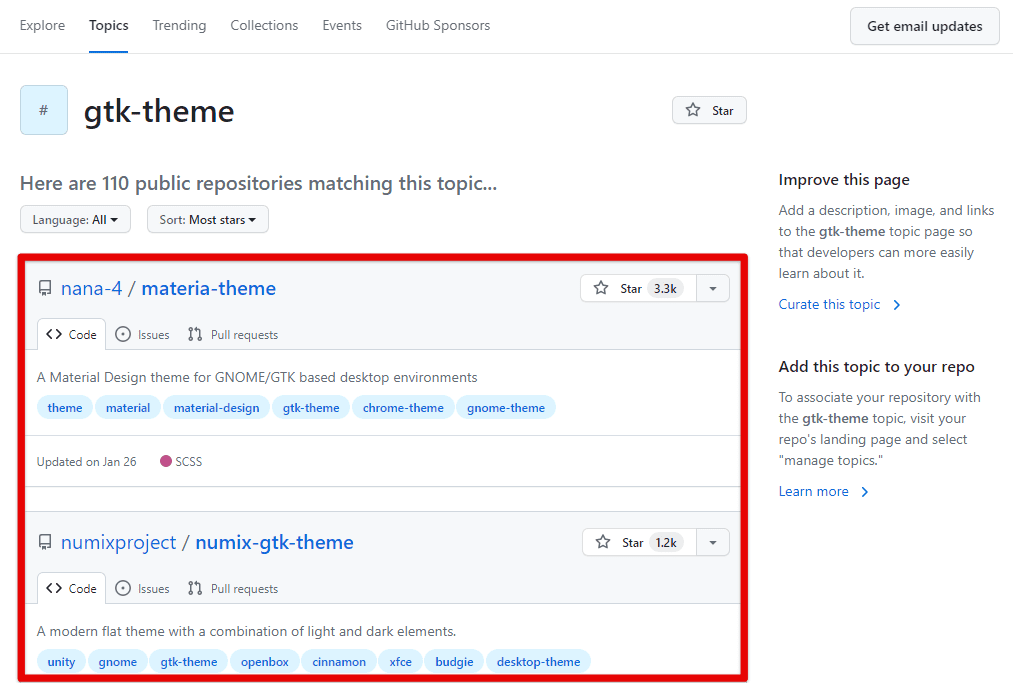Viewport: 1013px width, 683px height.
Task: Open the numix-gtk-theme repository link
Action: [x=275, y=542]
